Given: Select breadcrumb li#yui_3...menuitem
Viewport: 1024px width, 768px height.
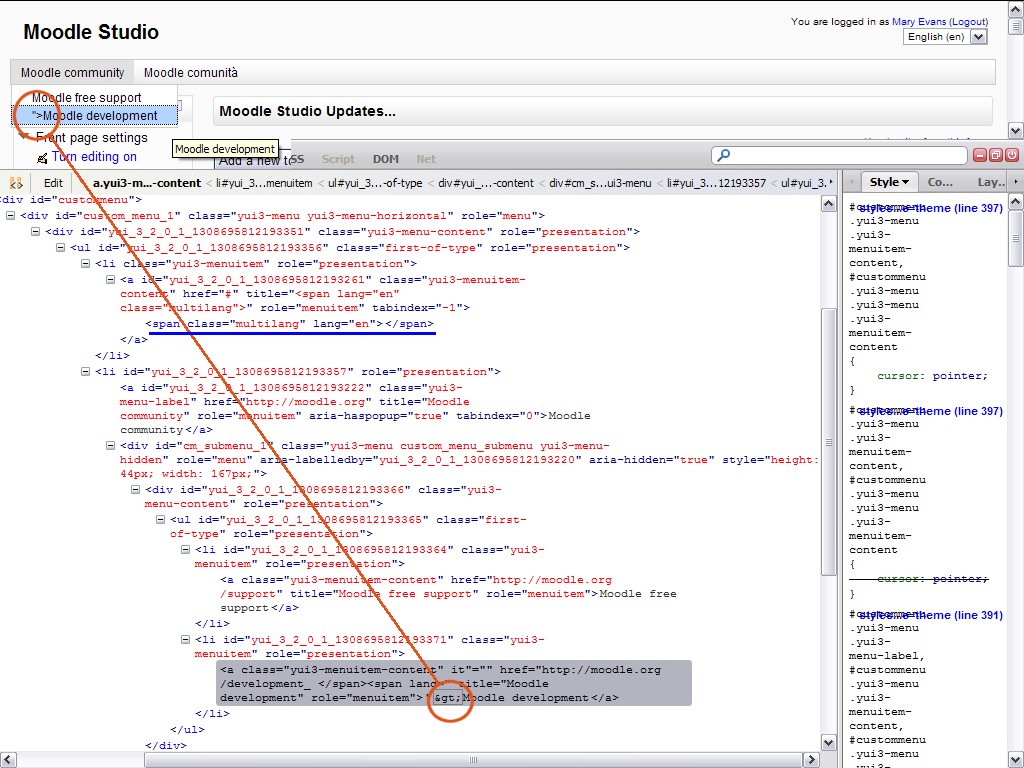Looking at the screenshot, I should 264,184.
